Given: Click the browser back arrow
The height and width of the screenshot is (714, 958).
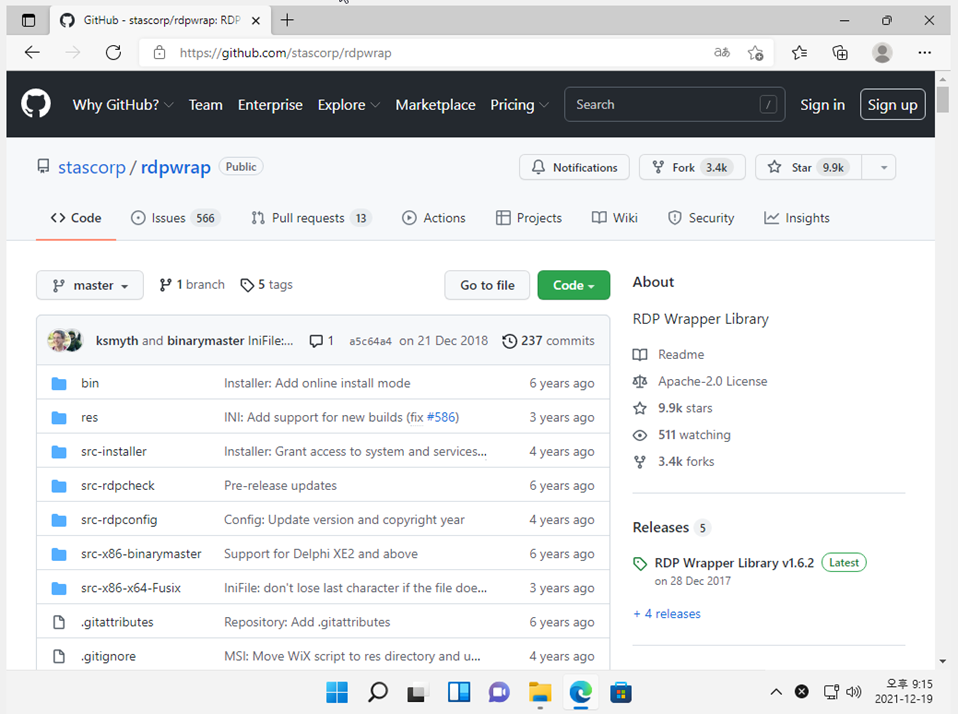Looking at the screenshot, I should tap(32, 53).
